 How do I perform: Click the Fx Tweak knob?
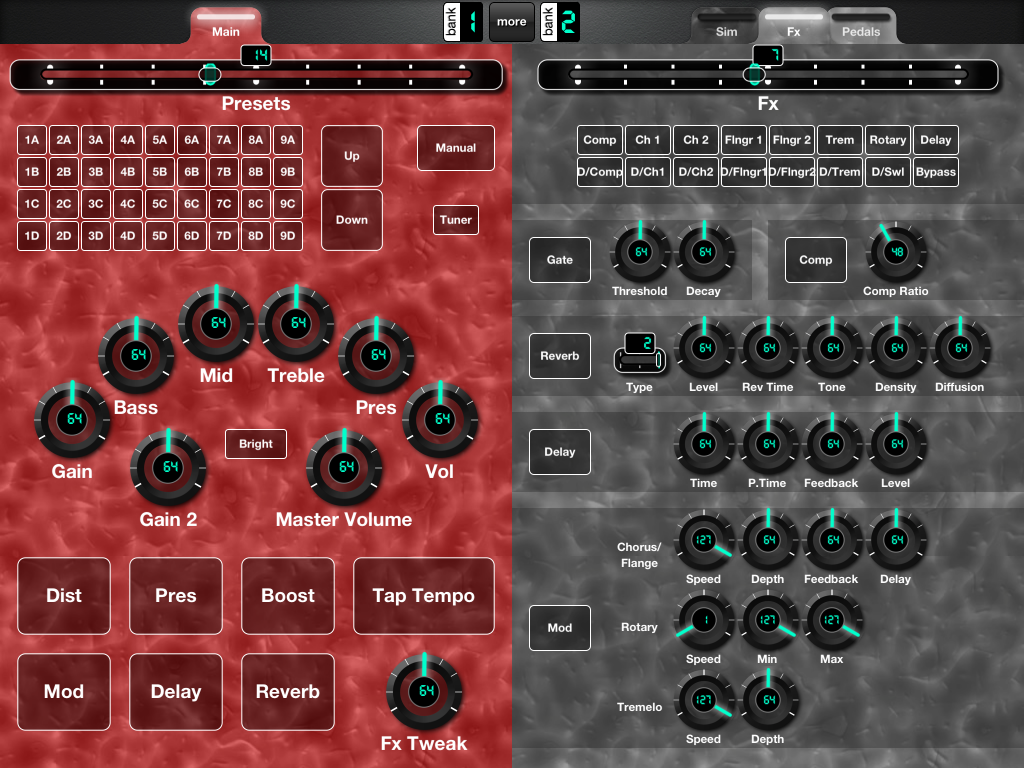[424, 691]
